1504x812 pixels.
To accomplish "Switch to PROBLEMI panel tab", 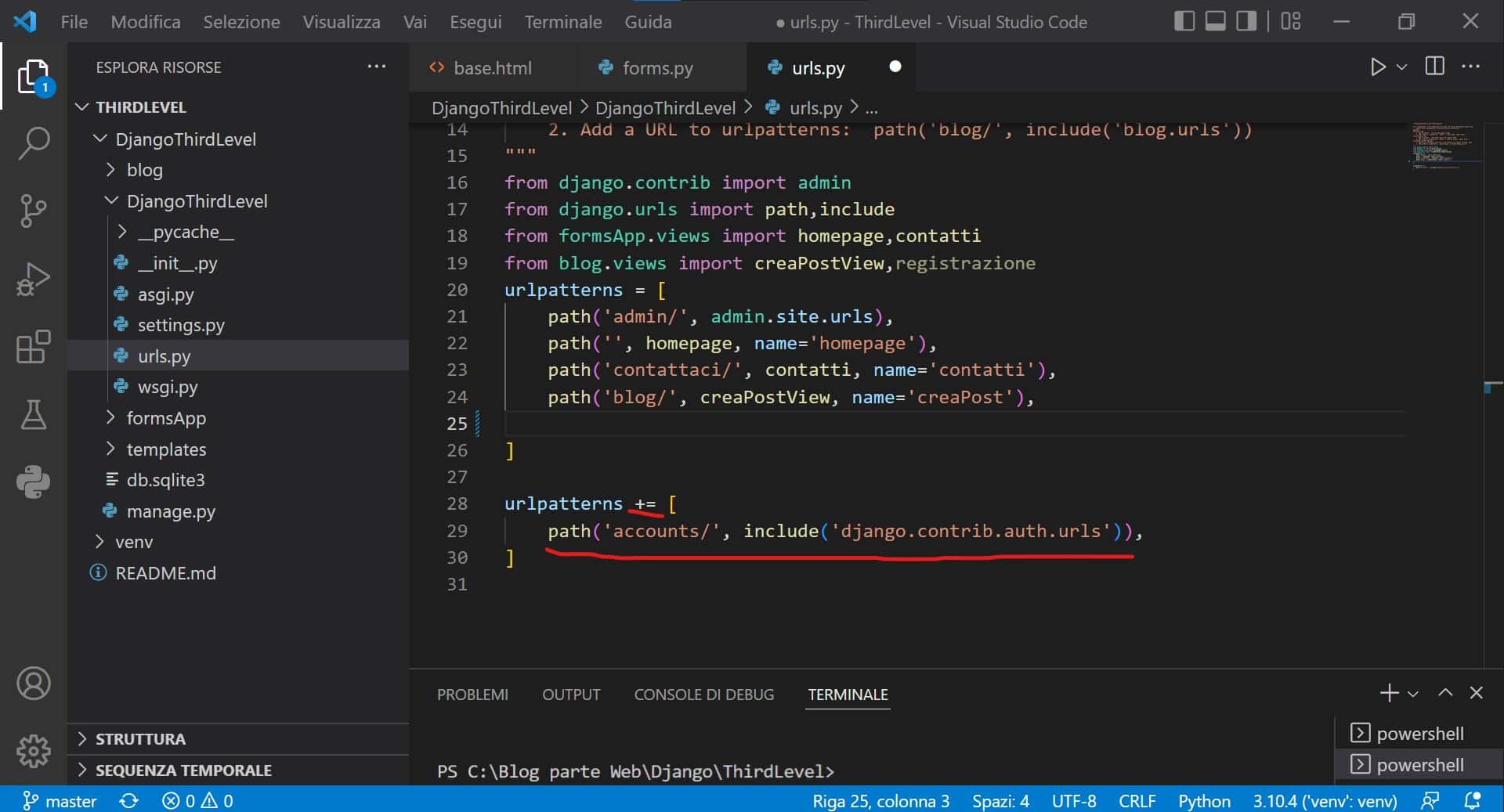I will (x=472, y=695).
